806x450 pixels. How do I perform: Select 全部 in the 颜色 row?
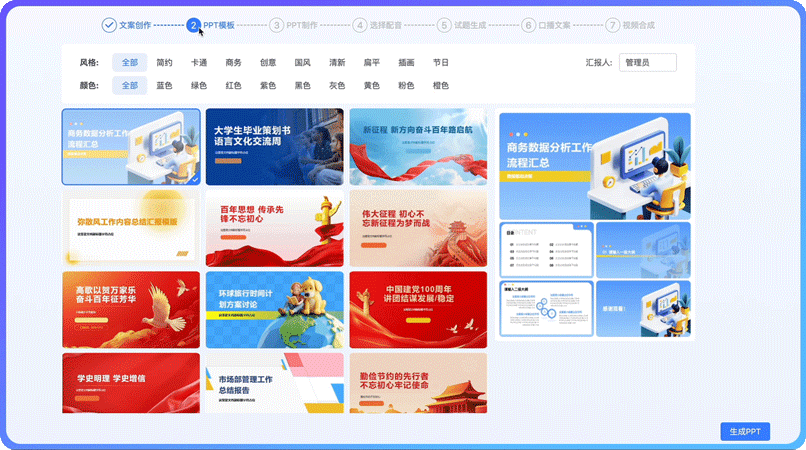point(129,86)
